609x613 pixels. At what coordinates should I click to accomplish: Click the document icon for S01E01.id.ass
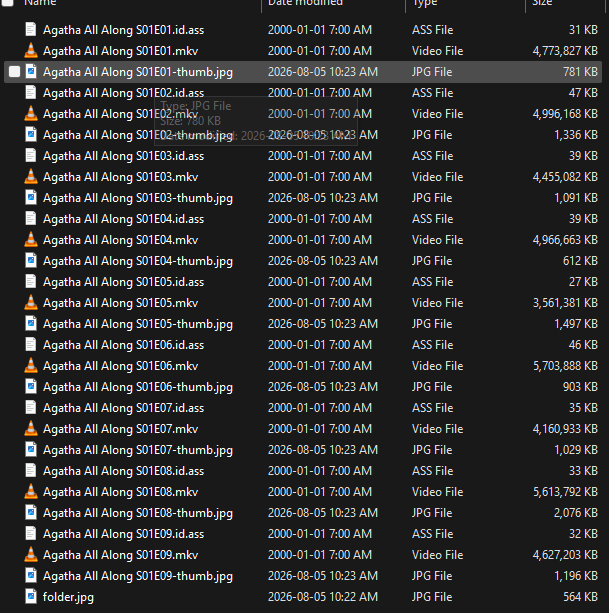(x=31, y=30)
